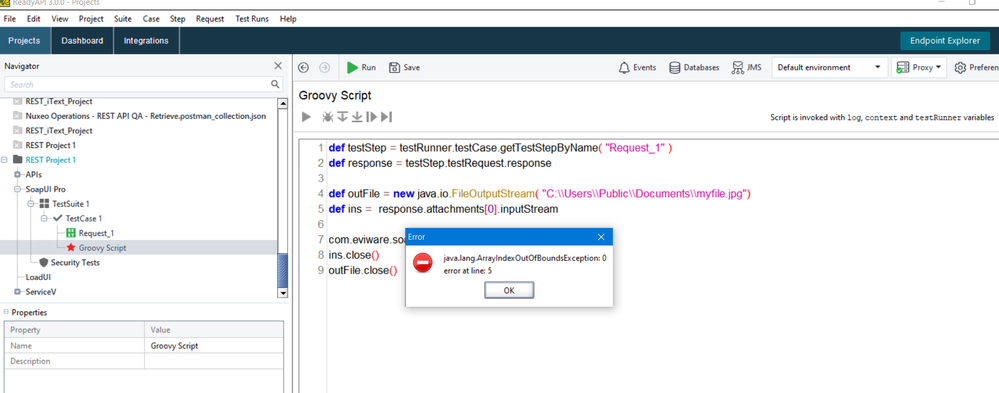The width and height of the screenshot is (999, 393).
Task: Collapse the open REST Project 1 node
Action: coord(5,160)
